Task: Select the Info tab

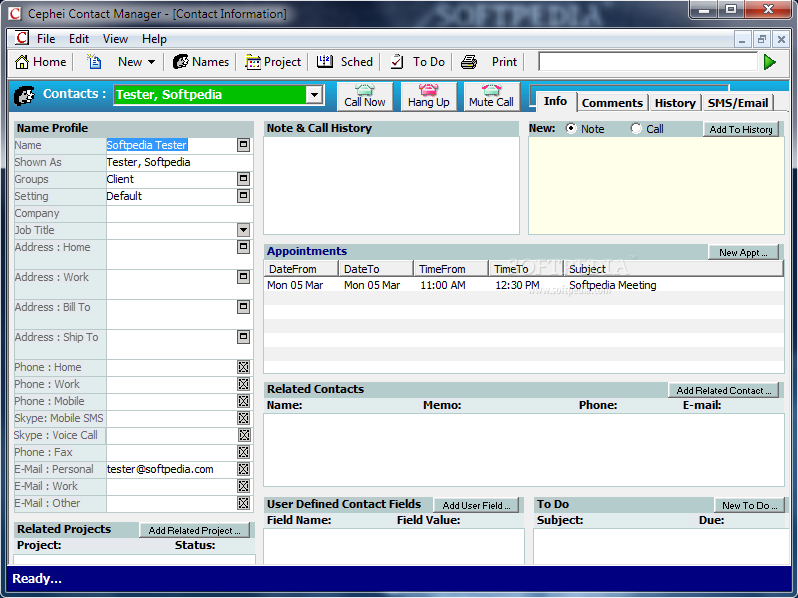Action: (x=555, y=101)
